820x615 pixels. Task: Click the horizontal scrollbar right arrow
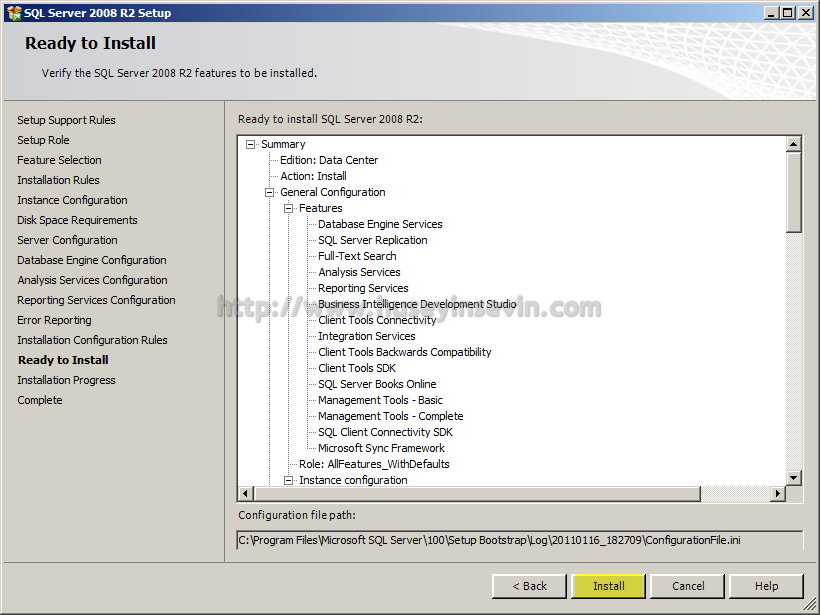click(x=778, y=493)
